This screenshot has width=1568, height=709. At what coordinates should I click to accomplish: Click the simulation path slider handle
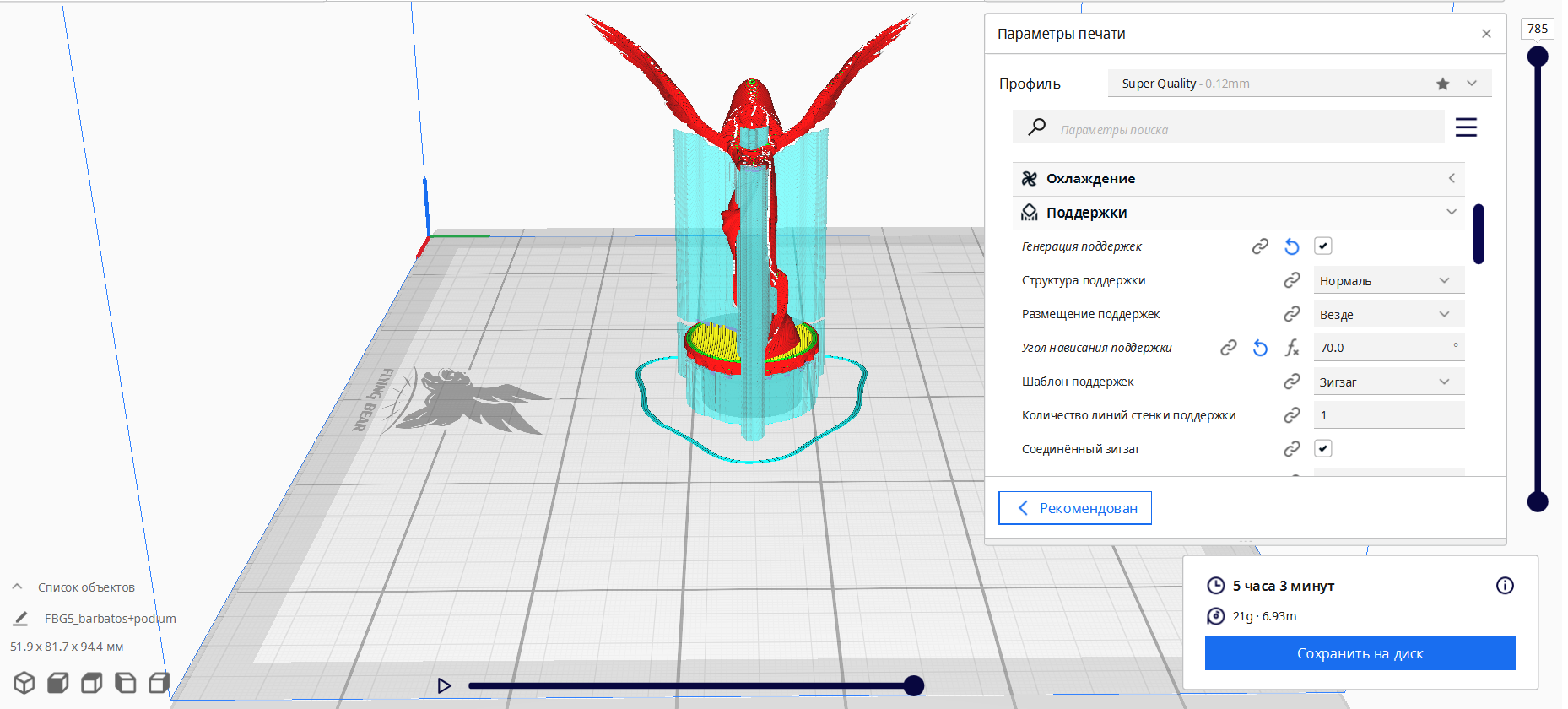[x=913, y=685]
